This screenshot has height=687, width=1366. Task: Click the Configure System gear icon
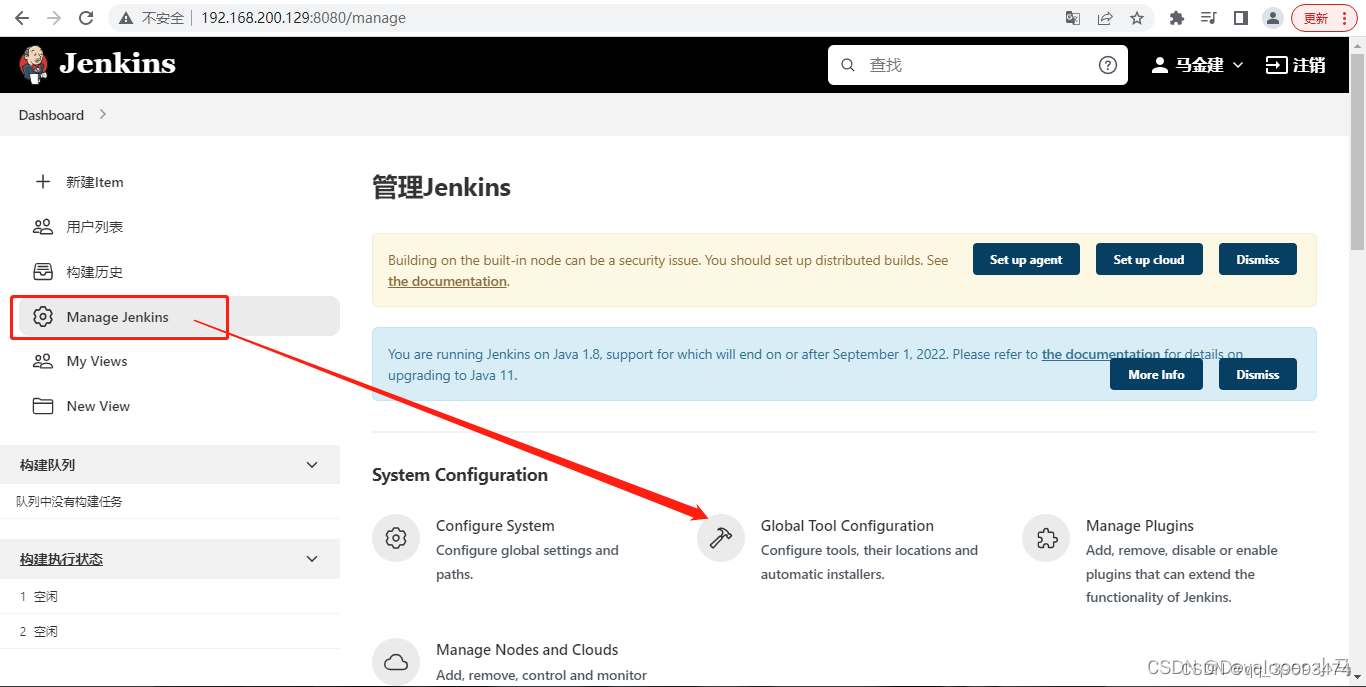pos(396,538)
